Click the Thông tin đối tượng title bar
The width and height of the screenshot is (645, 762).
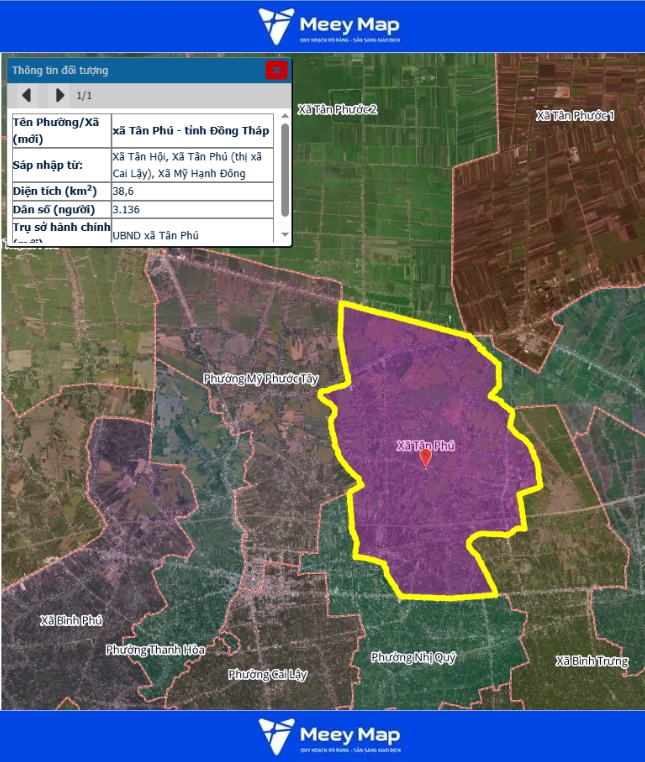[x=130, y=70]
